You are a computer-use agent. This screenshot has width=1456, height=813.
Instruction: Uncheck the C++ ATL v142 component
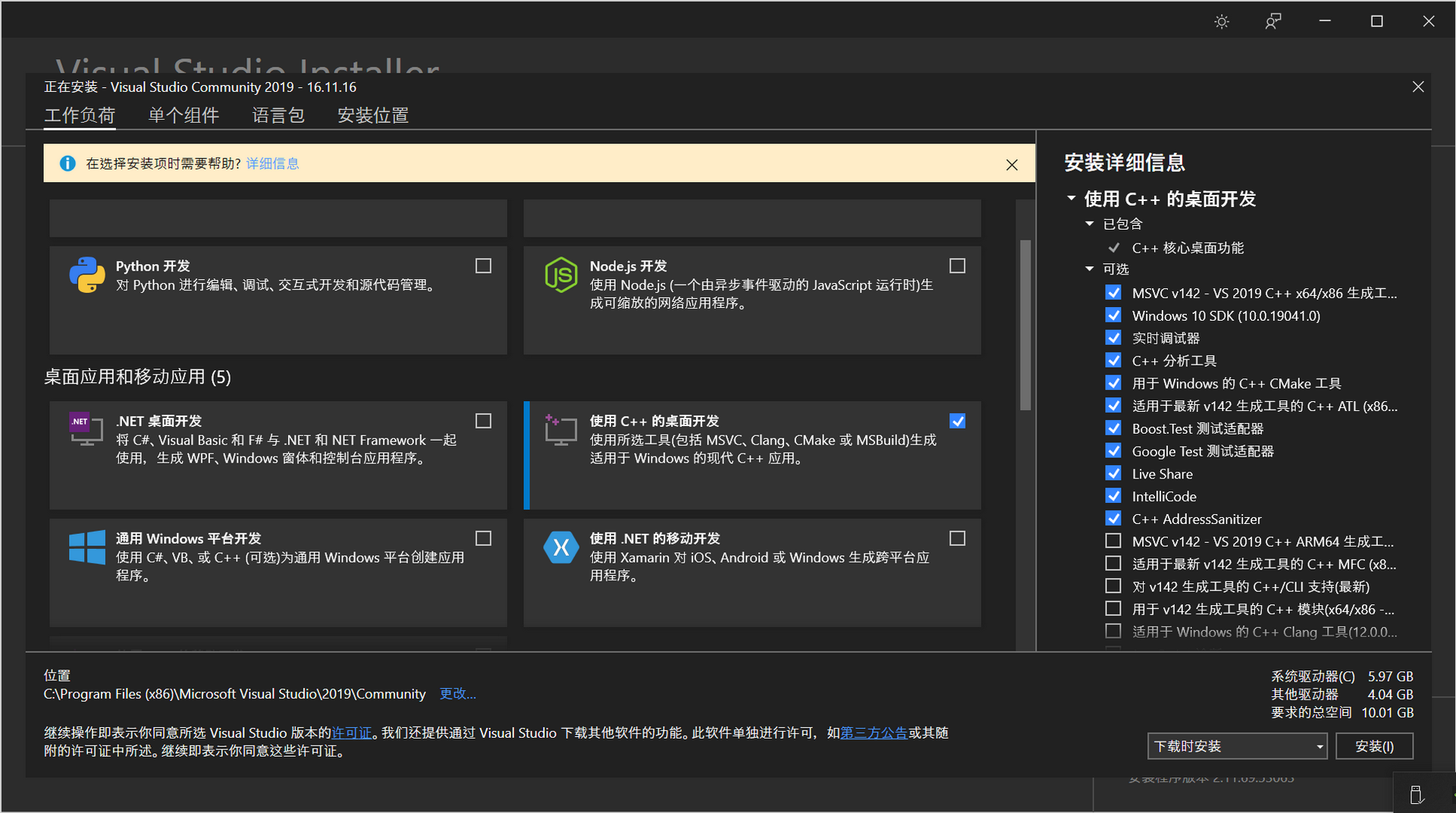[x=1113, y=406]
